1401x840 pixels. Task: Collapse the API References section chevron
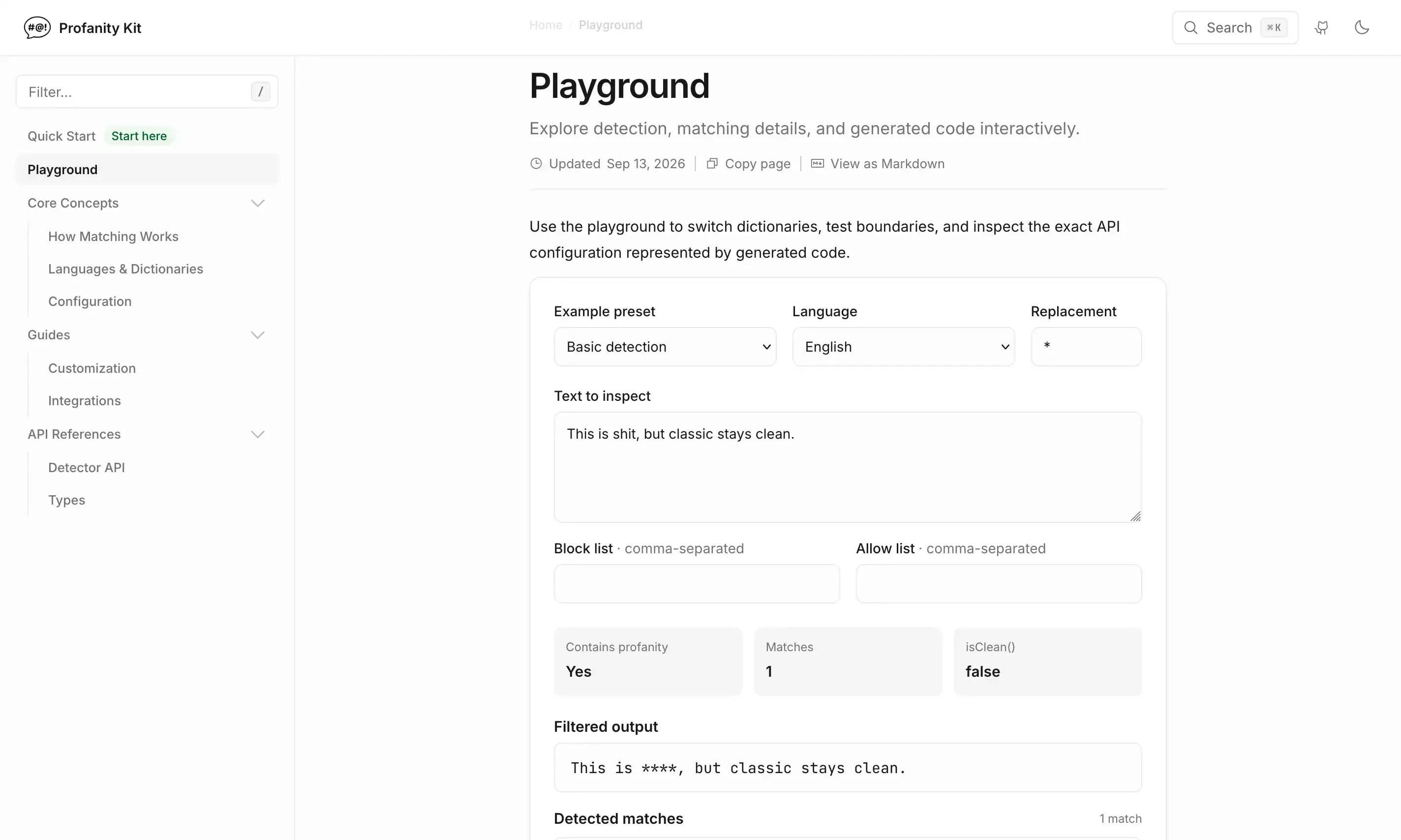click(x=258, y=434)
